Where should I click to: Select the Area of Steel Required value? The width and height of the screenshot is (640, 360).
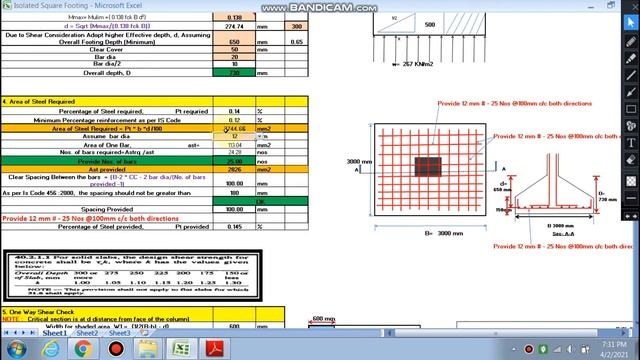pos(234,129)
